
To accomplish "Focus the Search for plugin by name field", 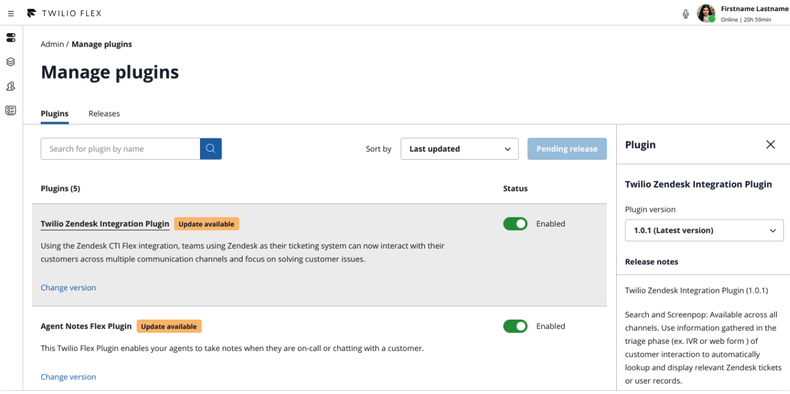I will (120, 149).
